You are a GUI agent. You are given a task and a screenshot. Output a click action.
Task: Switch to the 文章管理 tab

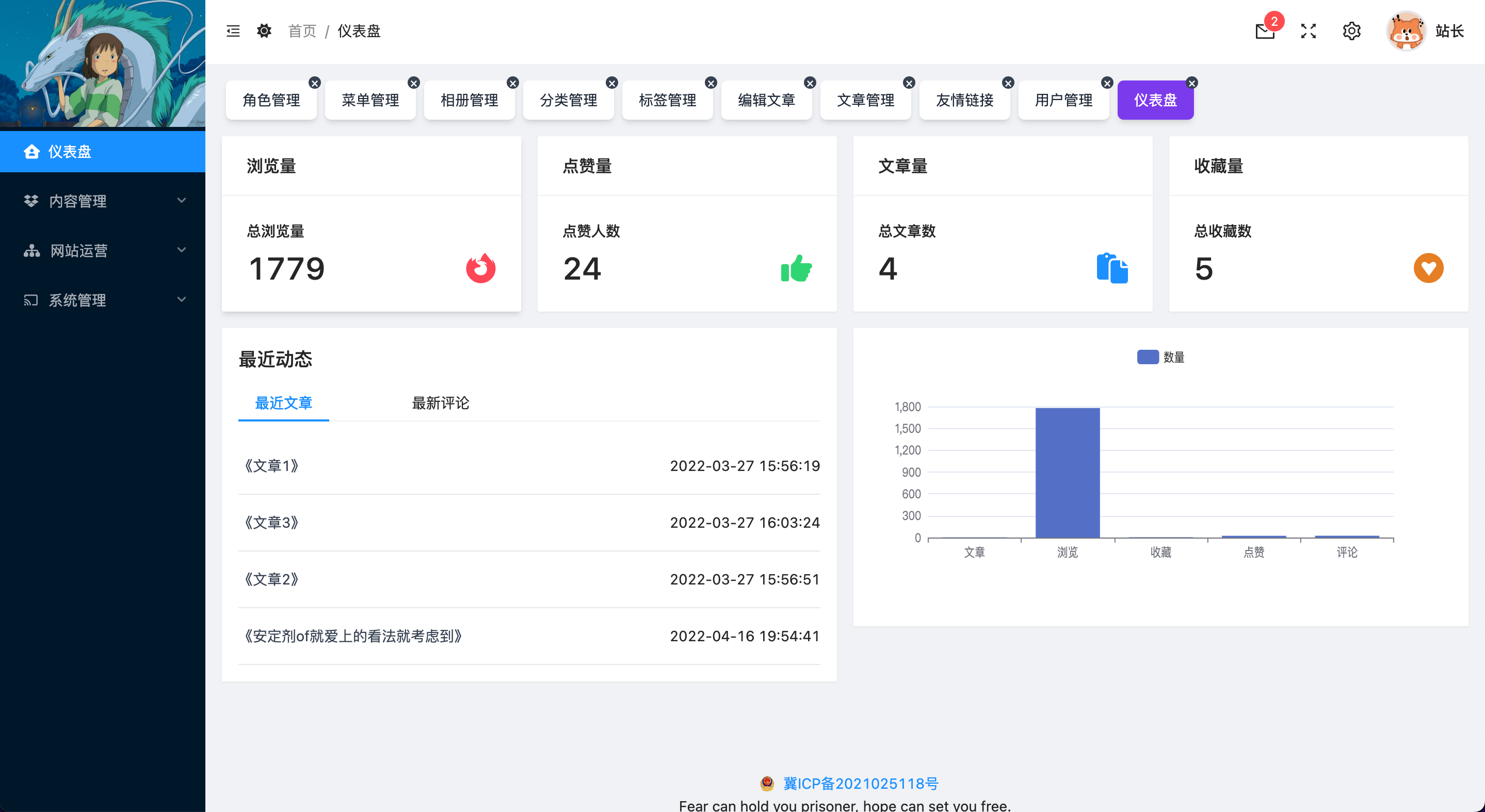click(866, 100)
